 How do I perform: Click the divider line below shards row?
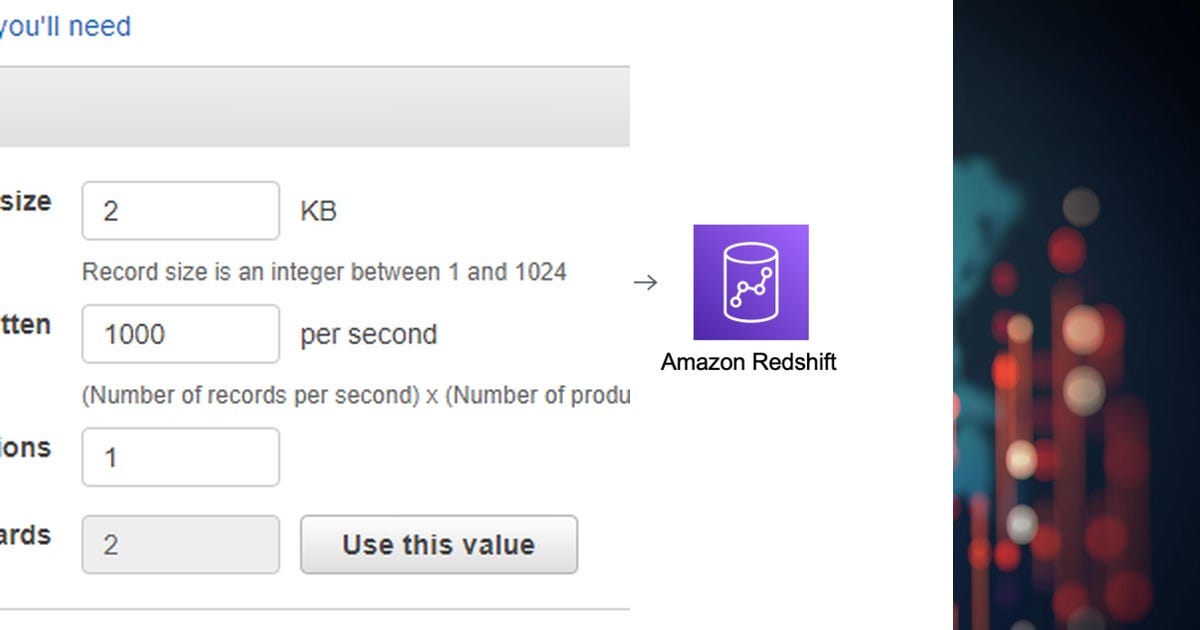(x=315, y=609)
